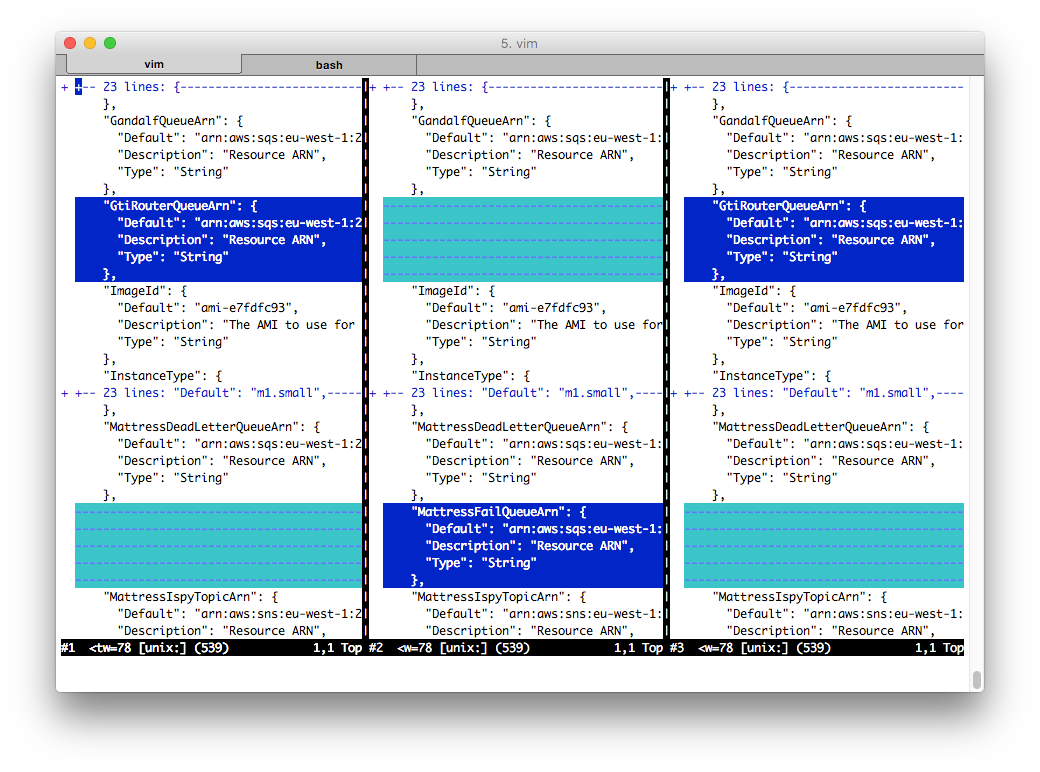Click status bar of window #2
The width and height of the screenshot is (1040, 772).
click(517, 648)
